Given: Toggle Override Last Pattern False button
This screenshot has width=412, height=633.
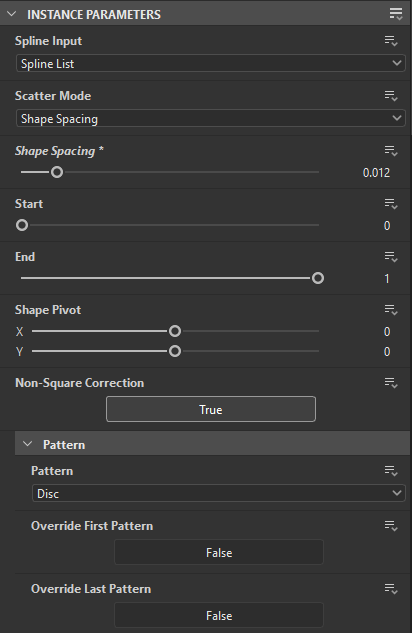Looking at the screenshot, I should tap(219, 615).
